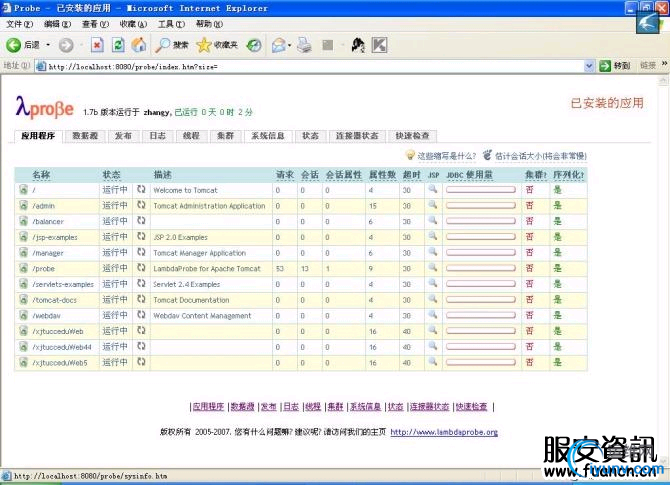Click JDBC usage bar for /webdav row
Viewport: 670px width, 485px height.
(481, 315)
